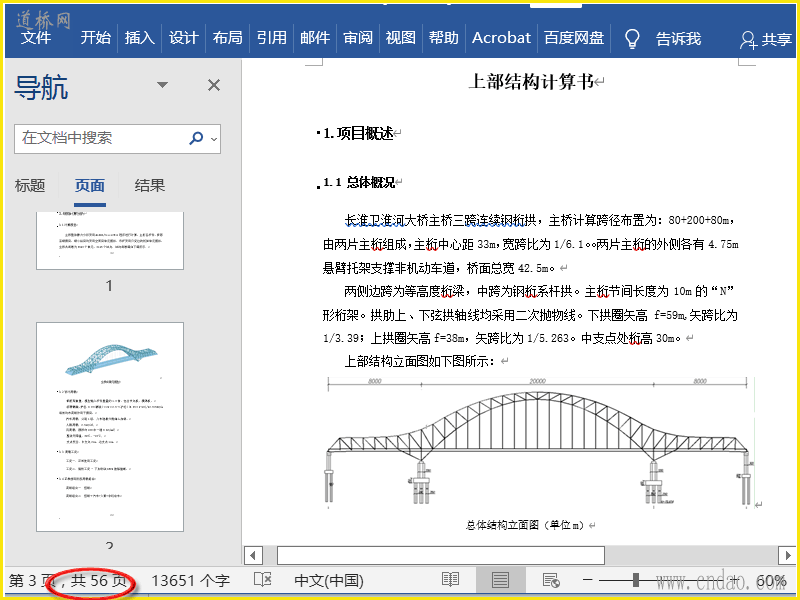Open the lightbulb 告诉我 assistant icon
Image resolution: width=800 pixels, height=600 pixels.
tap(632, 39)
